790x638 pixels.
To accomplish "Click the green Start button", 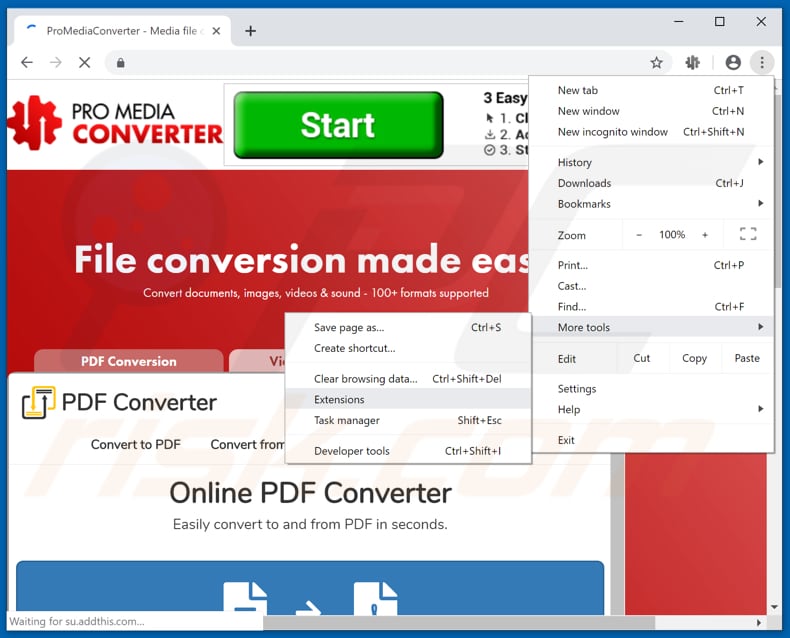I will 338,125.
